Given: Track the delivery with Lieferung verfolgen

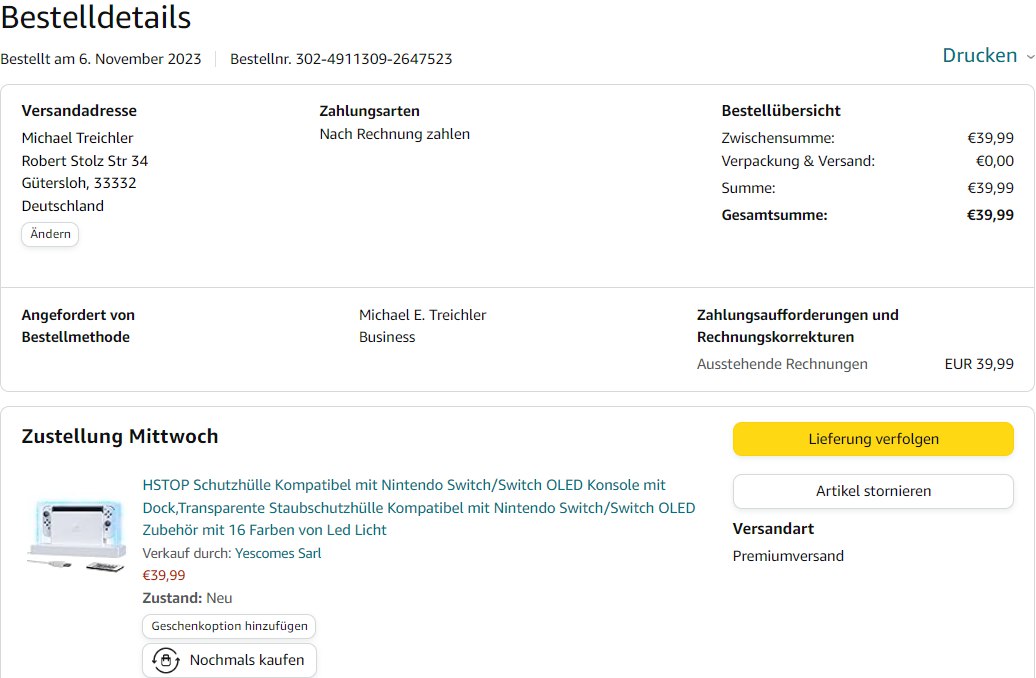Looking at the screenshot, I should point(873,439).
